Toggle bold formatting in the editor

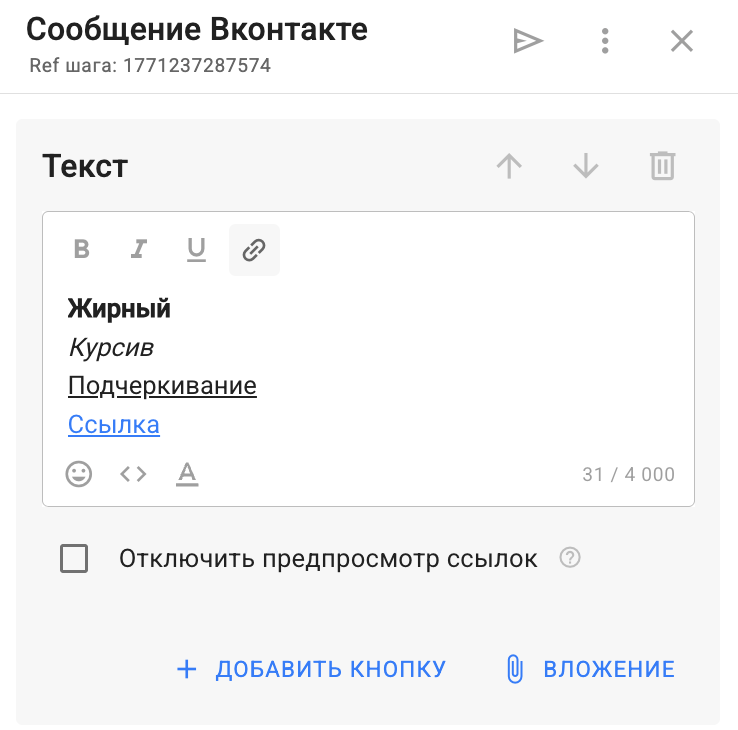pos(82,250)
